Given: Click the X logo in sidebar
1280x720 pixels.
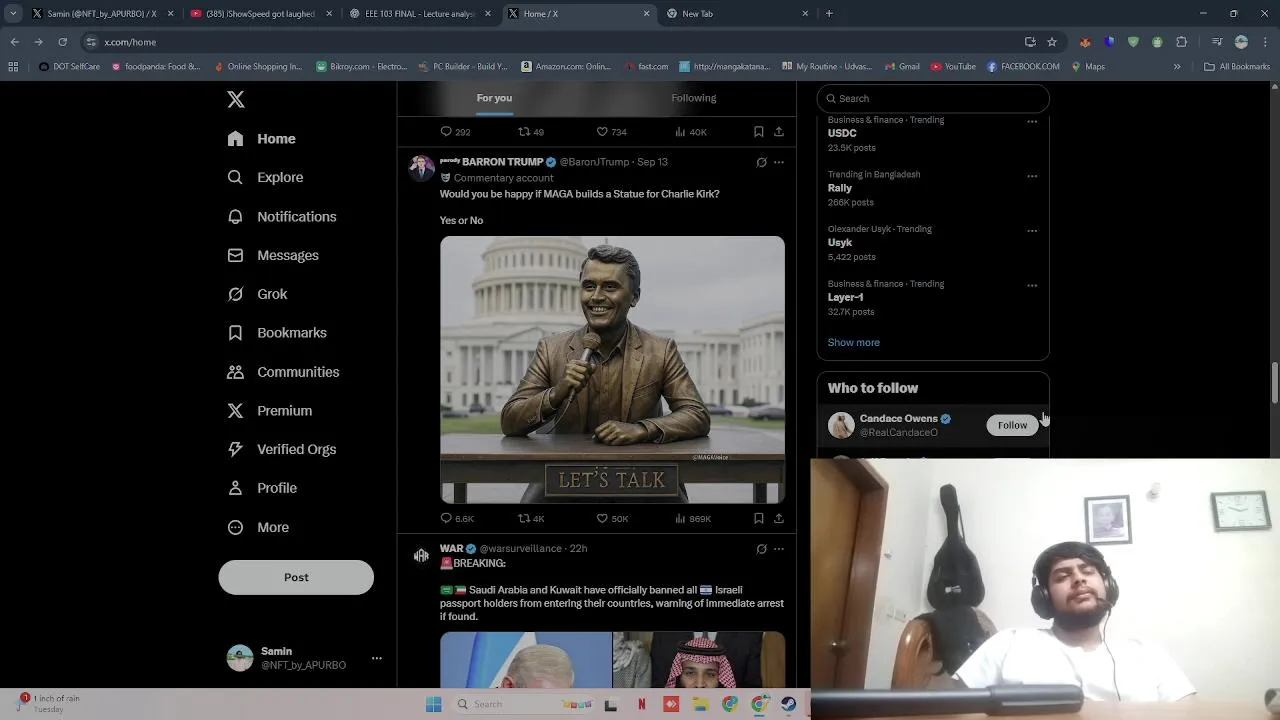Looking at the screenshot, I should 236,99.
